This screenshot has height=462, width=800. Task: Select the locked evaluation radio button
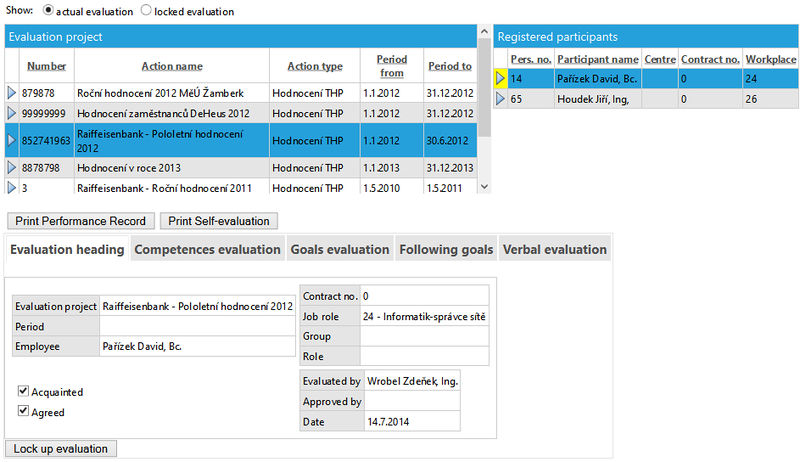146,10
